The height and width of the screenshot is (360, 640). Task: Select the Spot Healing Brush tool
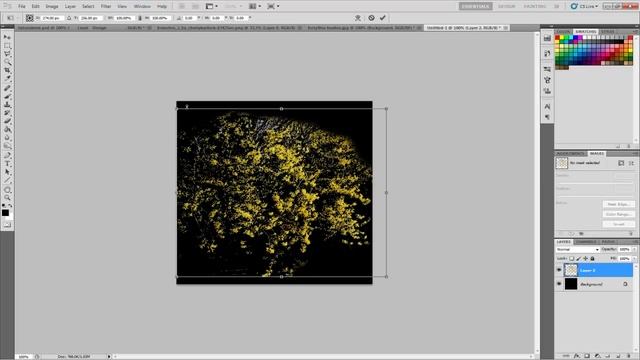coord(7,88)
